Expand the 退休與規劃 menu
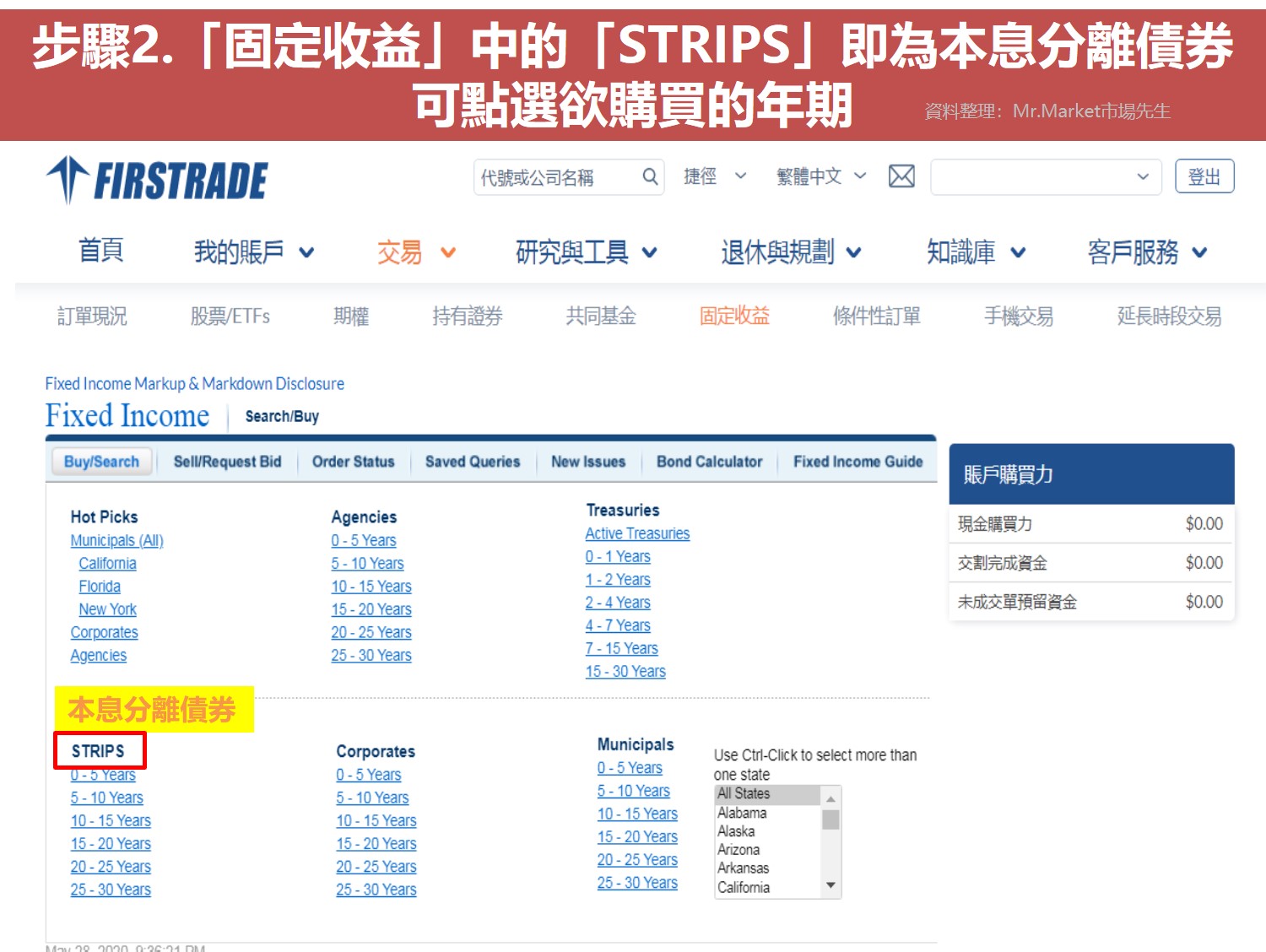Image resolution: width=1266 pixels, height=952 pixels. pos(791,252)
